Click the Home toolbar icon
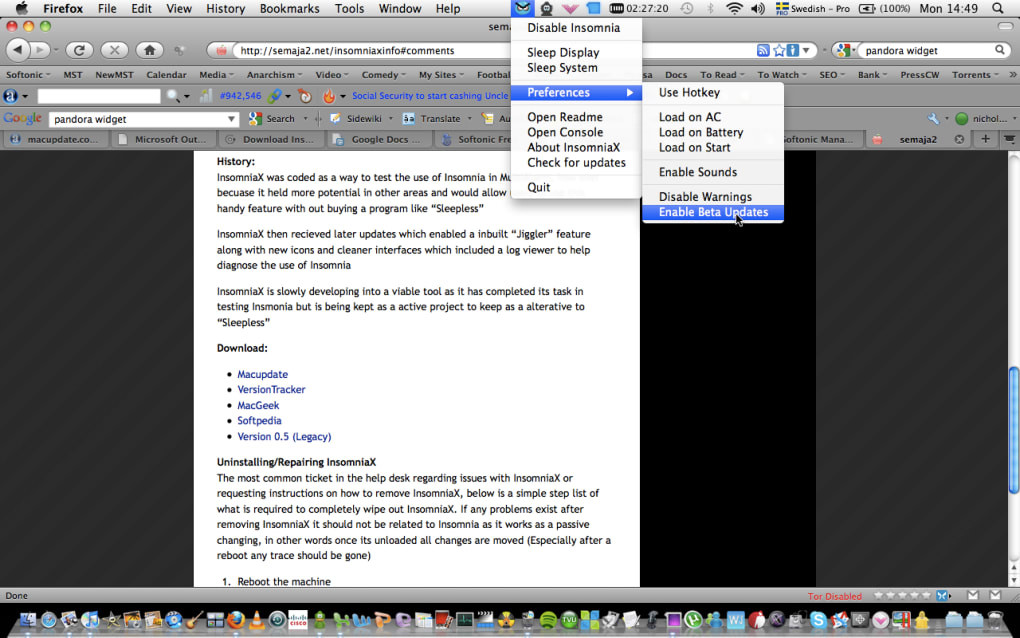Viewport: 1020px width, 638px height. click(150, 50)
